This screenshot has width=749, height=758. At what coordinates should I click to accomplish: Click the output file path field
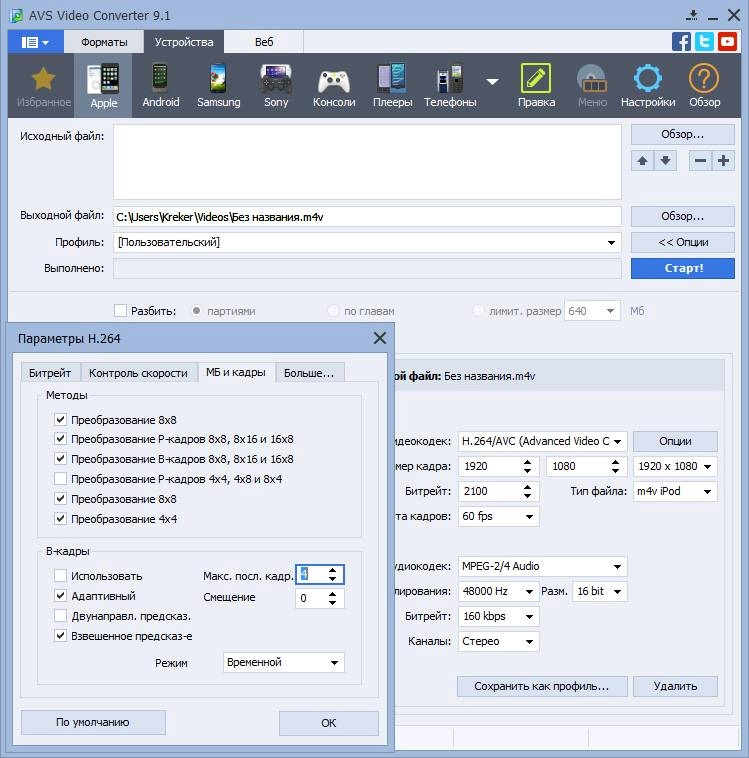point(367,217)
